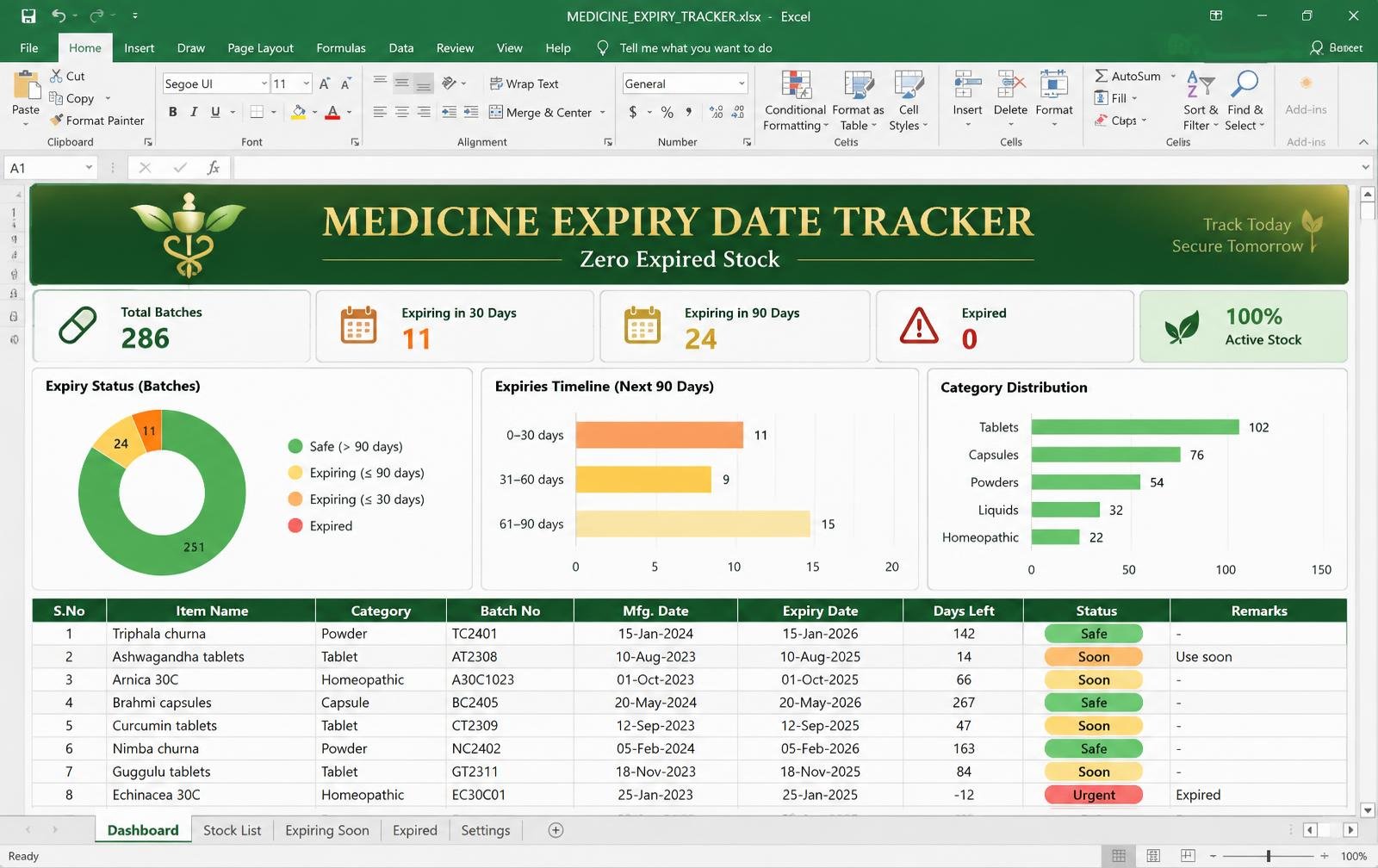The image size is (1378, 868).
Task: Open Cell Styles gallery
Action: (909, 101)
